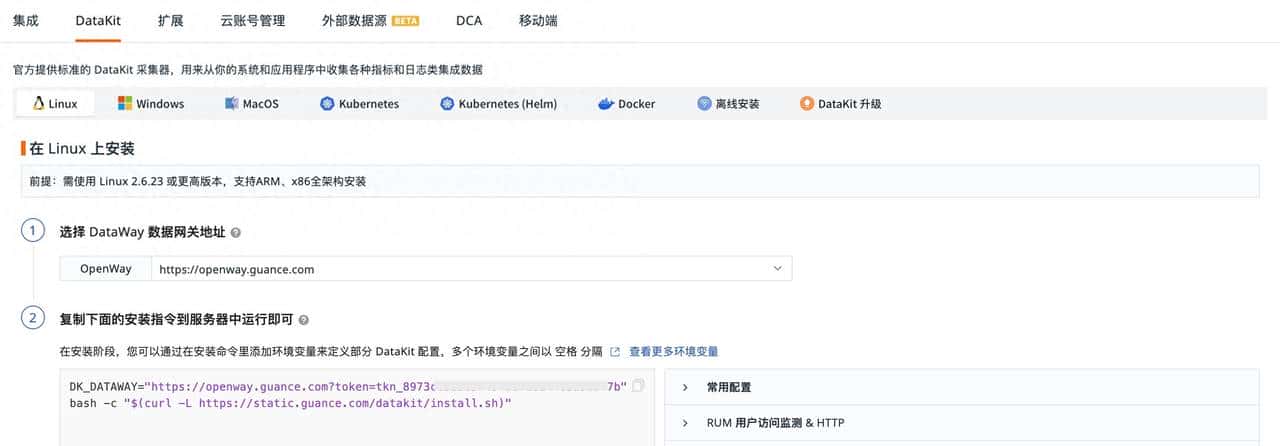The image size is (1280, 446).
Task: Click help icon beside 安装指令 heading
Action: point(304,320)
